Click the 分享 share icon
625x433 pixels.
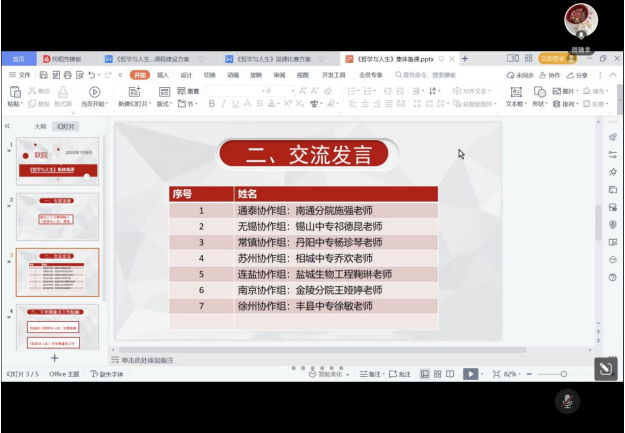[577, 75]
